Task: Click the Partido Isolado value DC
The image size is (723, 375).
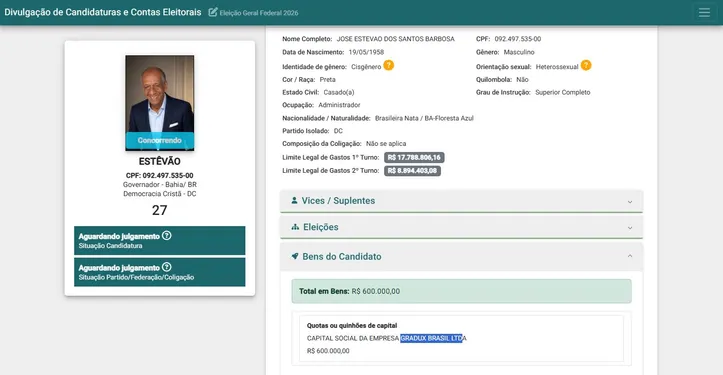Action: [x=338, y=131]
